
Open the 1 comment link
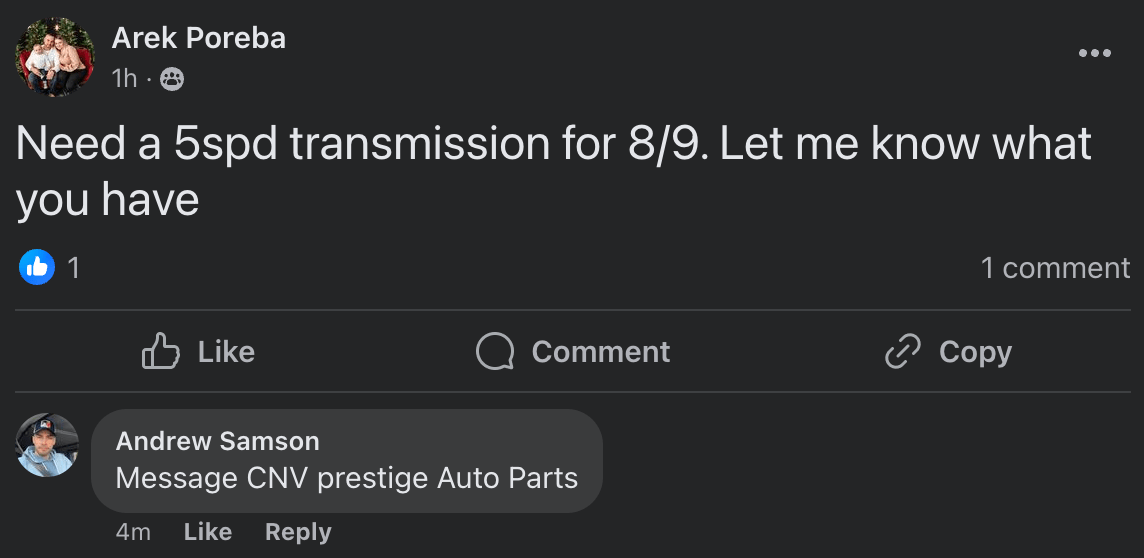click(1055, 268)
